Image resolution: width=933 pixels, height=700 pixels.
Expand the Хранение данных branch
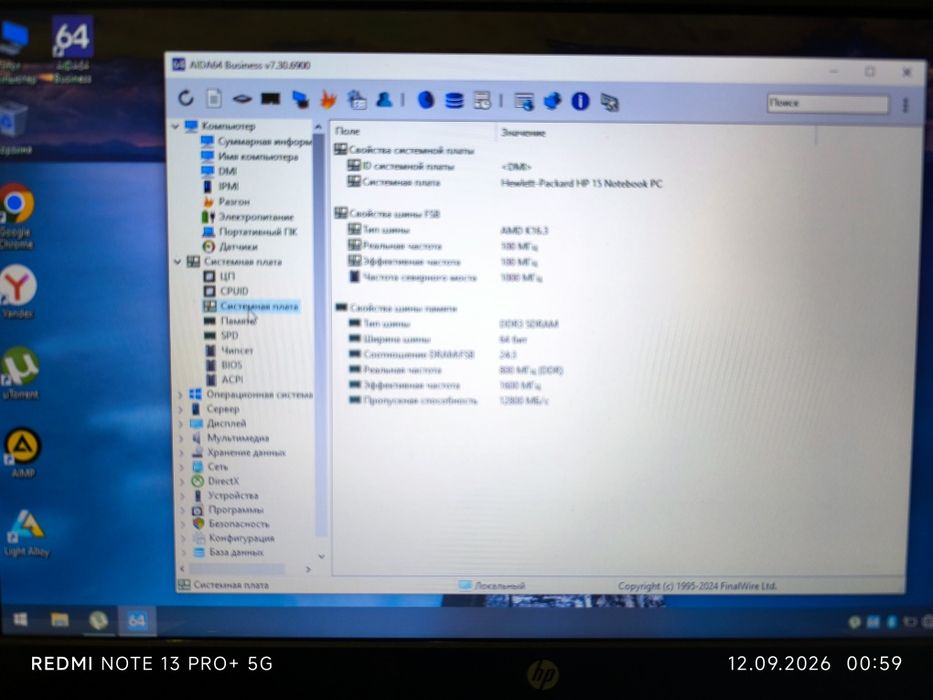click(x=181, y=452)
